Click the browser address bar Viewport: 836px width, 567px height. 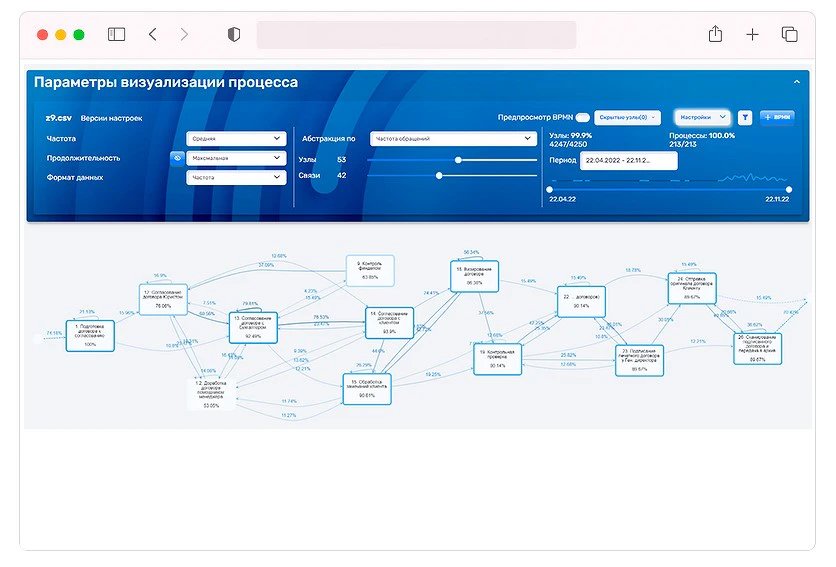(x=416, y=35)
